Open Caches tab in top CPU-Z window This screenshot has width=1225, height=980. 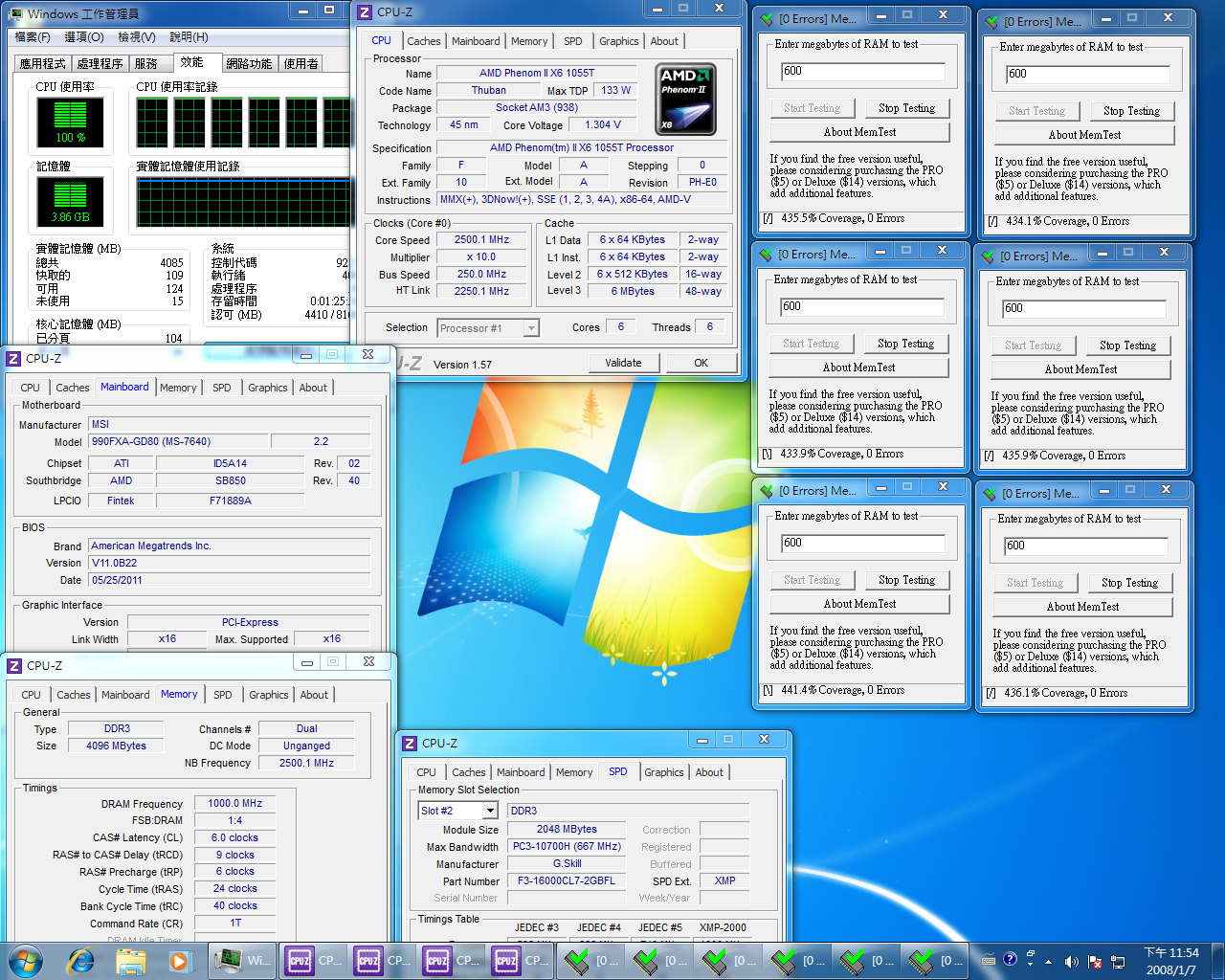[424, 41]
